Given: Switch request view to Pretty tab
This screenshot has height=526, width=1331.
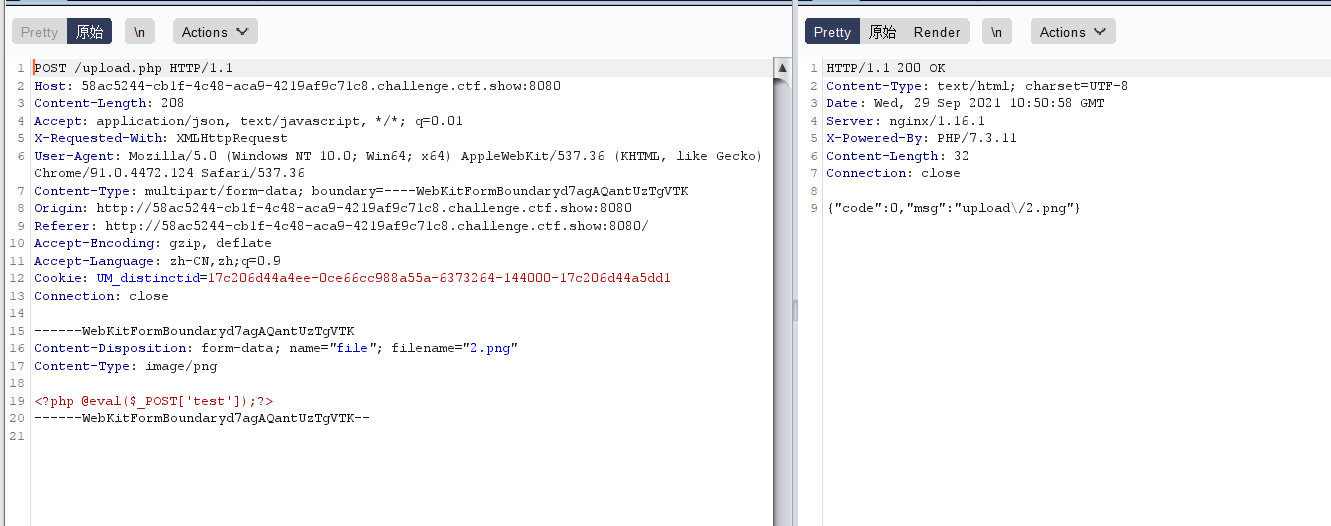Looking at the screenshot, I should (40, 32).
